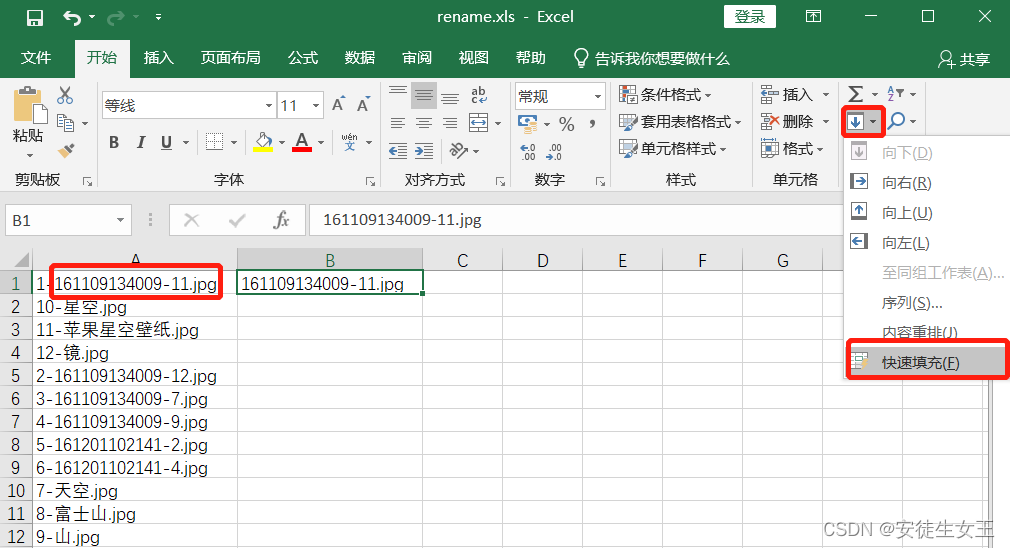This screenshot has width=1010, height=548.
Task: Click the Sort and Filter icon
Action: 895,94
